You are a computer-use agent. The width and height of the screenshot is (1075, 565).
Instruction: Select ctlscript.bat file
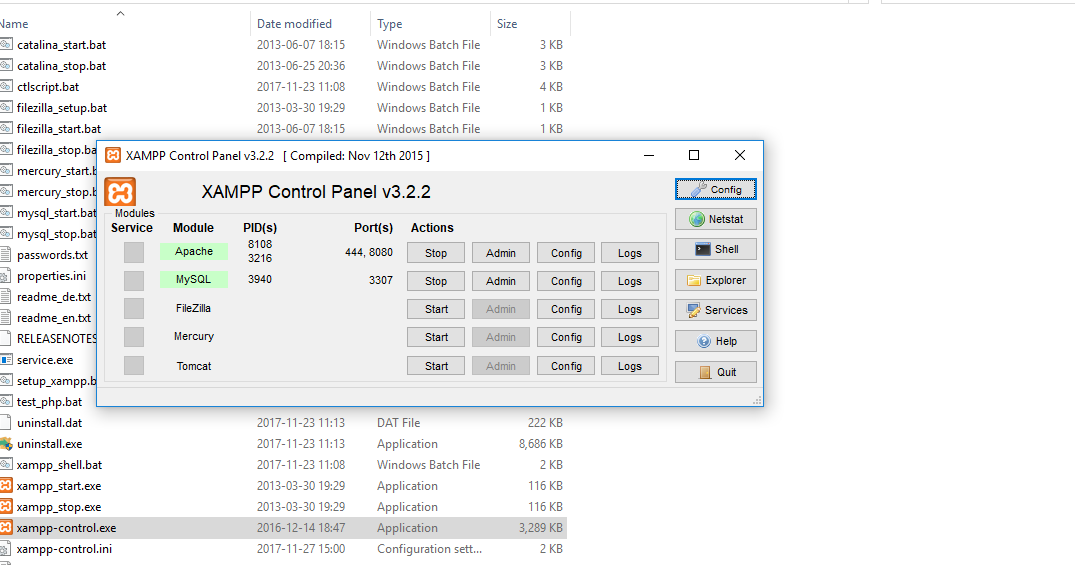point(48,87)
